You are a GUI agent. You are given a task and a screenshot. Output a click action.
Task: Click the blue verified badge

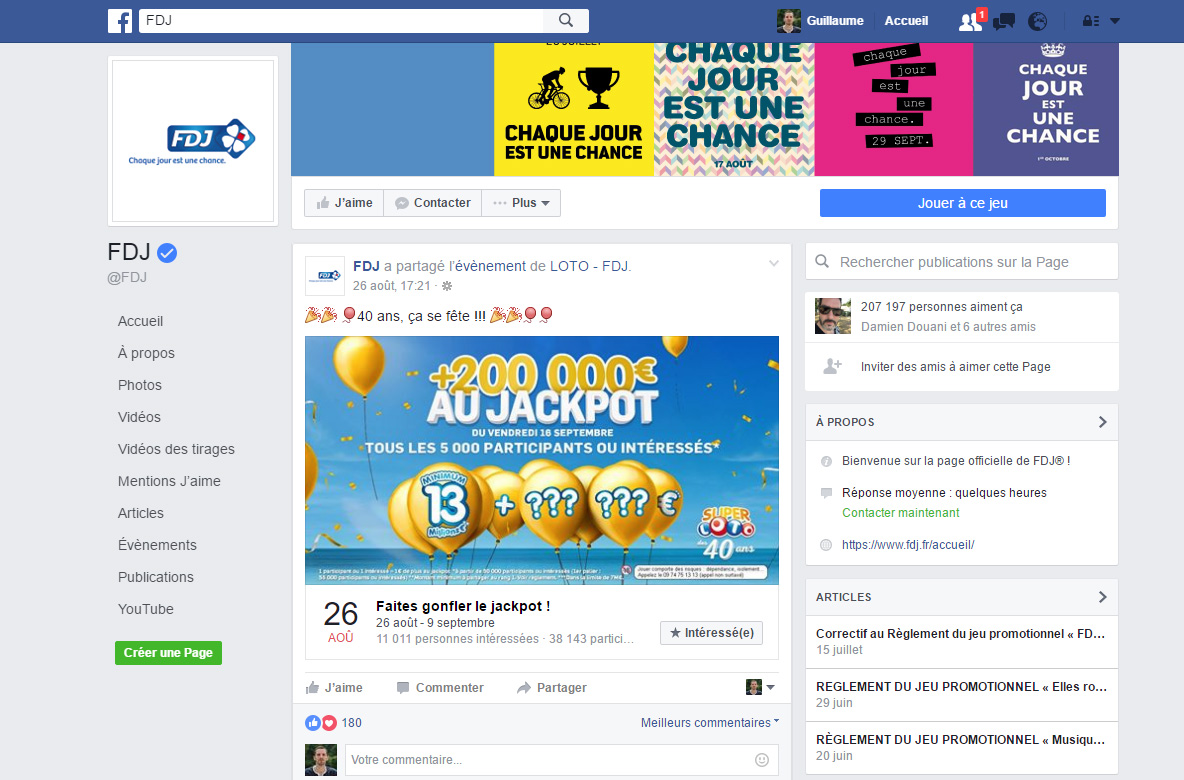coord(167,253)
